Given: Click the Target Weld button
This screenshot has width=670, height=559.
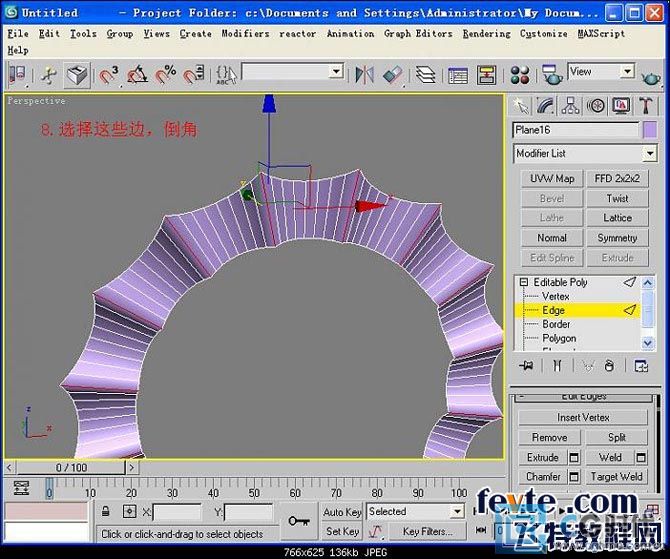Looking at the screenshot, I should click(x=617, y=477).
